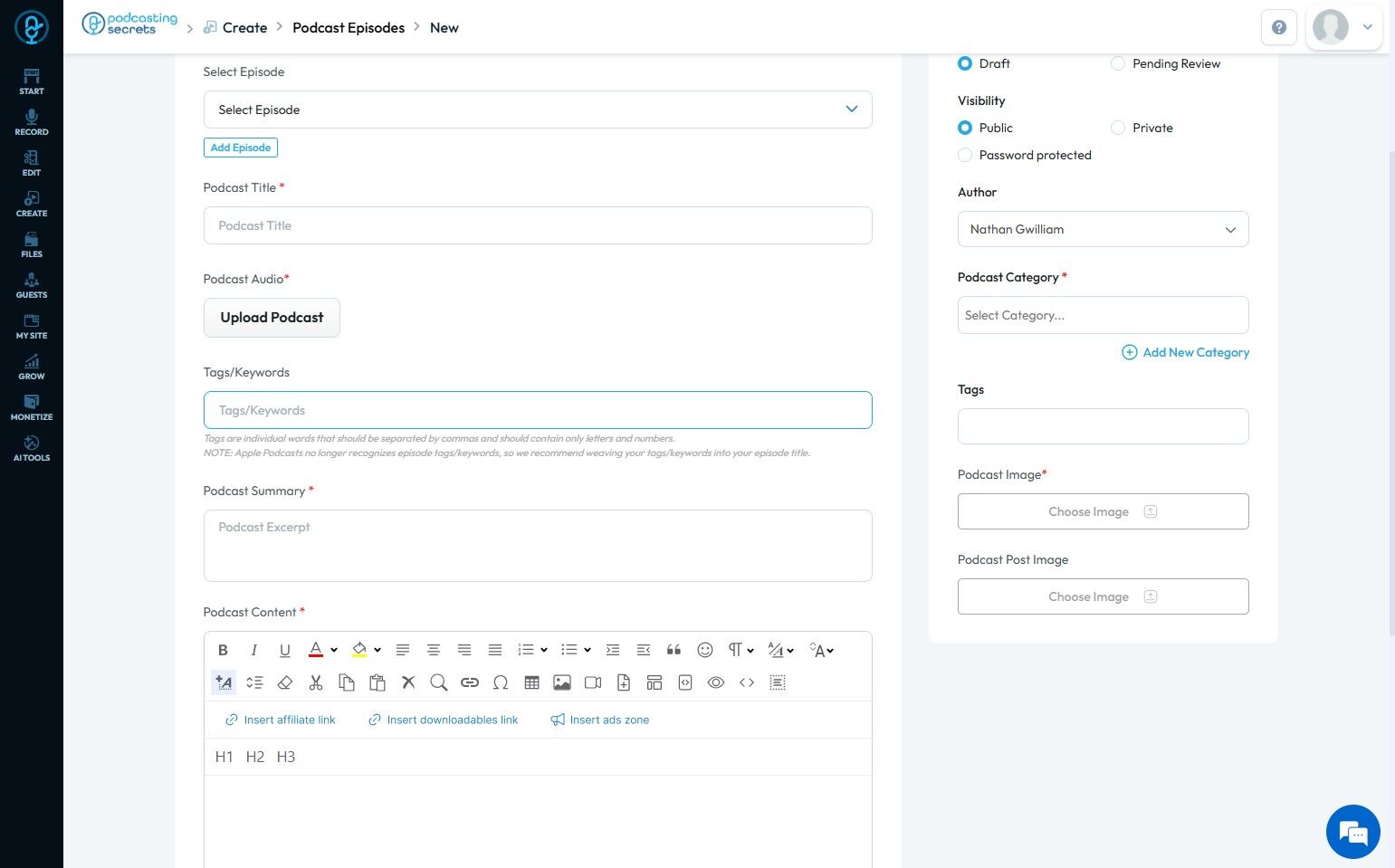Image resolution: width=1395 pixels, height=868 pixels.
Task: Insert special character omega icon
Action: tap(501, 682)
